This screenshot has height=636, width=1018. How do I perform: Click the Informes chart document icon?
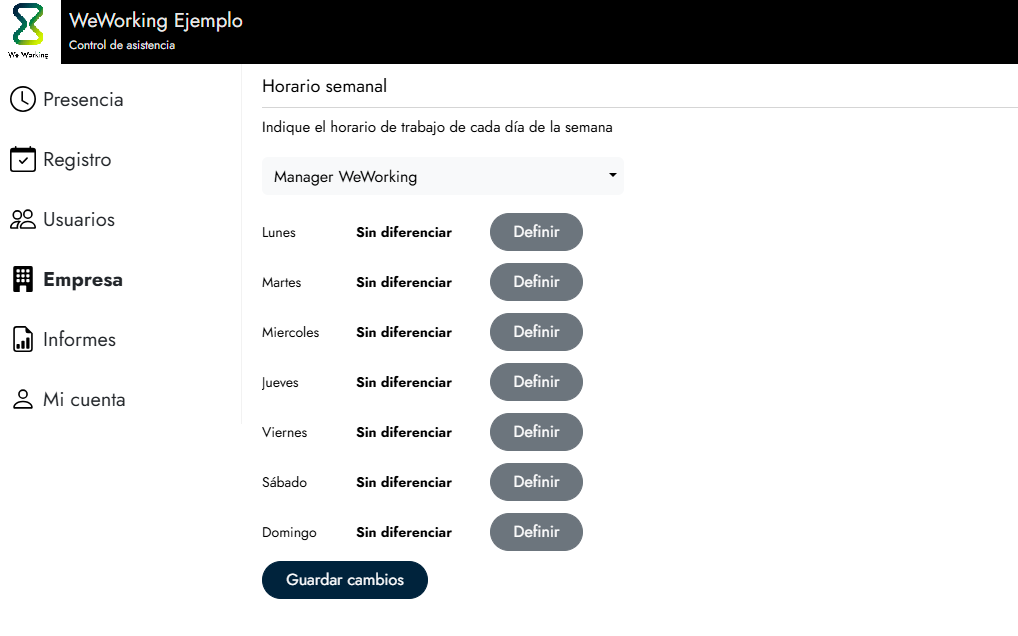[x=22, y=340]
